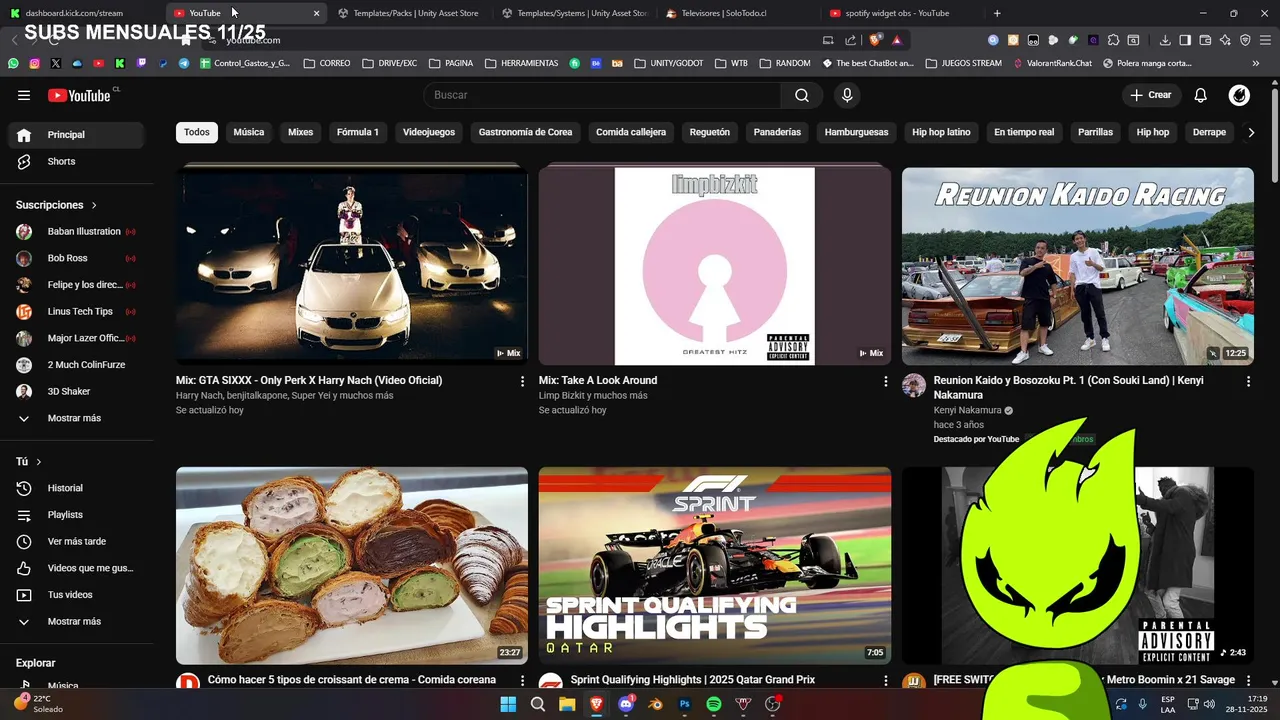The height and width of the screenshot is (720, 1280).
Task: Open HERRAMIENTAS bookmarks folder
Action: click(x=521, y=63)
